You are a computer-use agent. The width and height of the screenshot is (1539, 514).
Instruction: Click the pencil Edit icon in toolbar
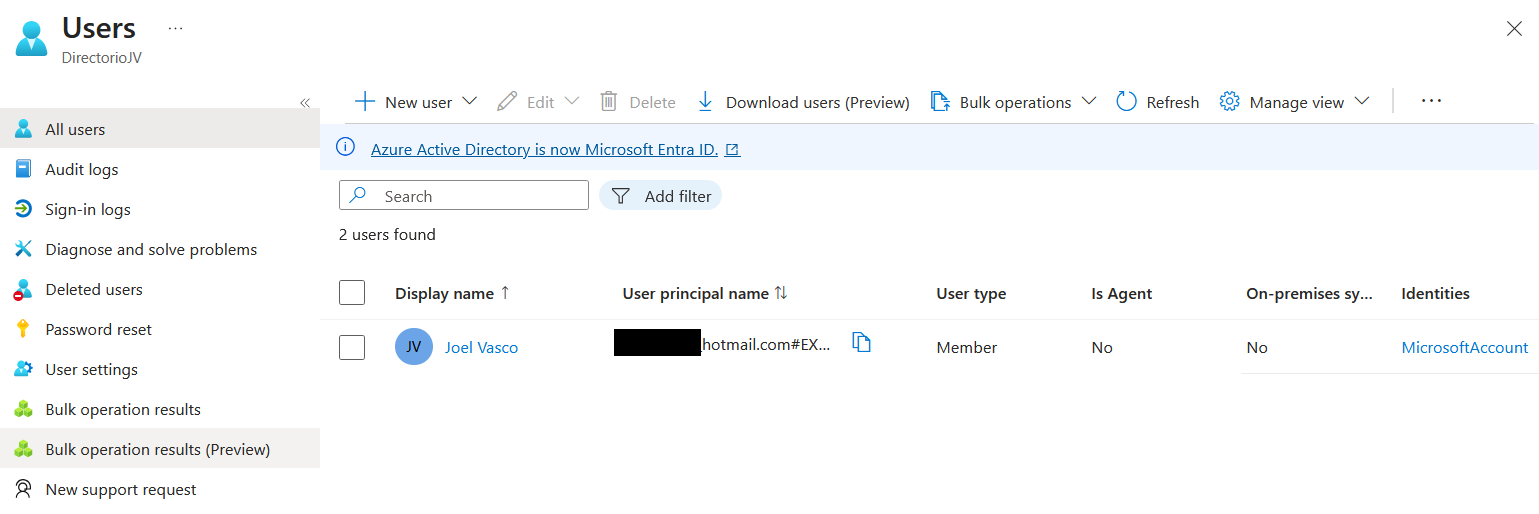point(507,102)
